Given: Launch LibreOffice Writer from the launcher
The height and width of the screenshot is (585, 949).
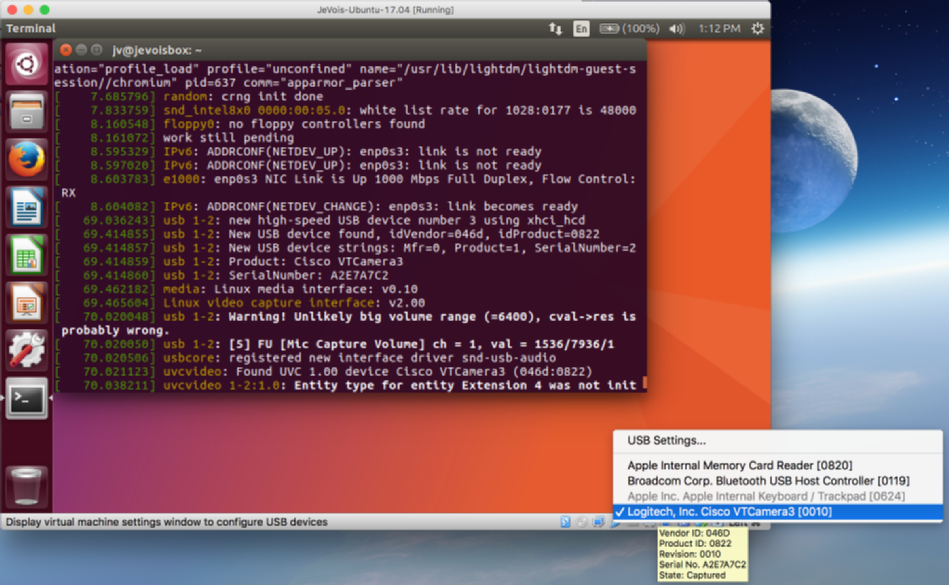Looking at the screenshot, I should (x=27, y=208).
